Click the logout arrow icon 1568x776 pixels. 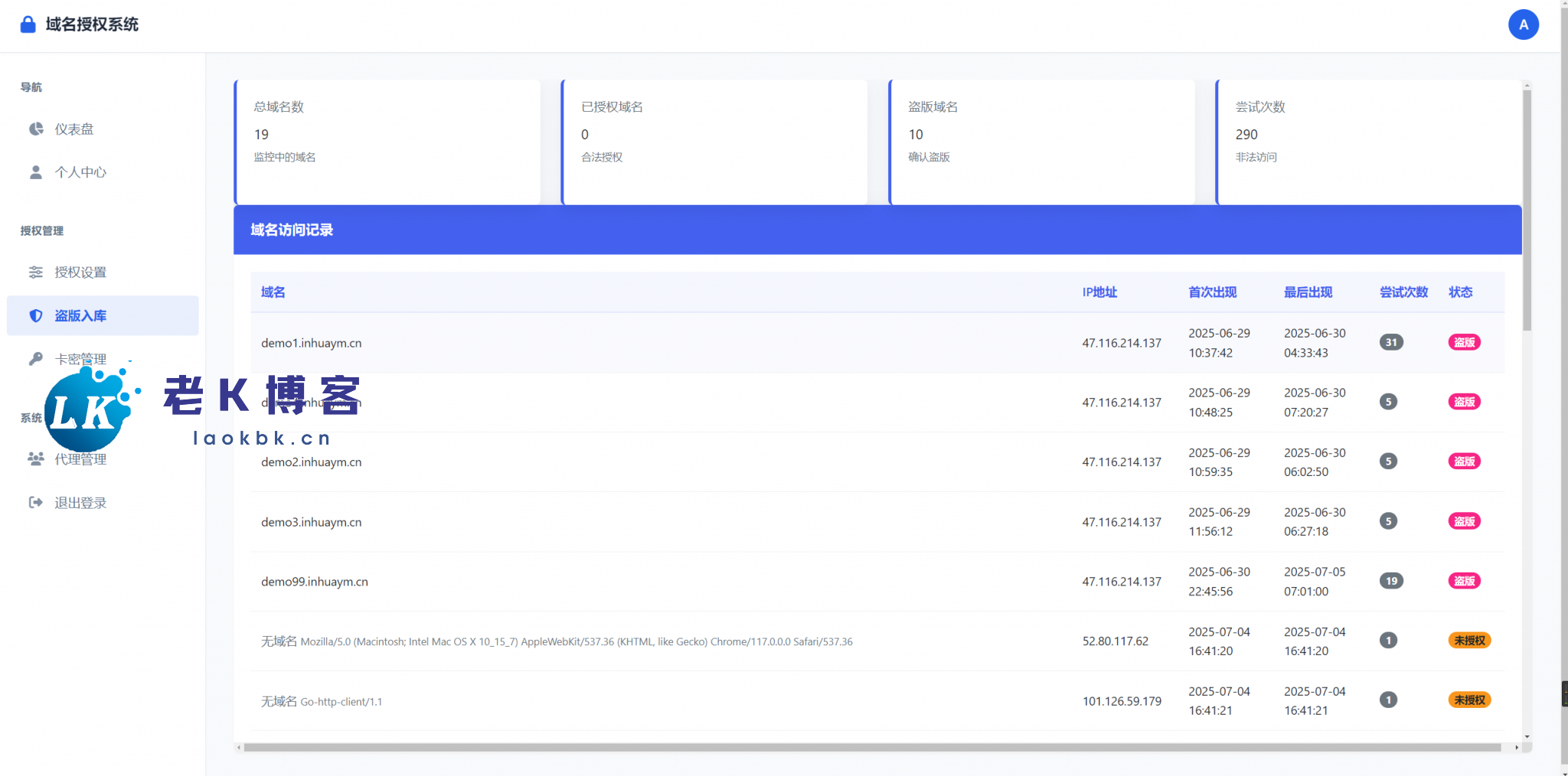pos(36,502)
